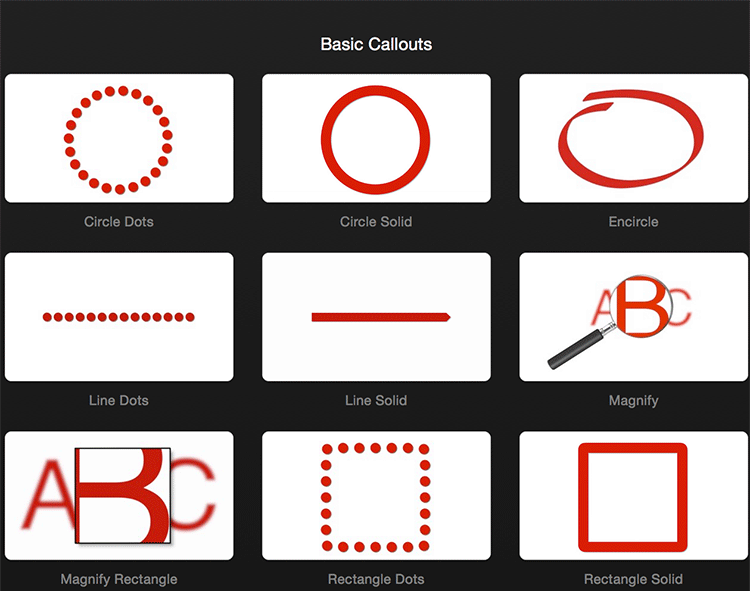The width and height of the screenshot is (750, 591).
Task: Click the Magnify caption text
Action: (633, 401)
